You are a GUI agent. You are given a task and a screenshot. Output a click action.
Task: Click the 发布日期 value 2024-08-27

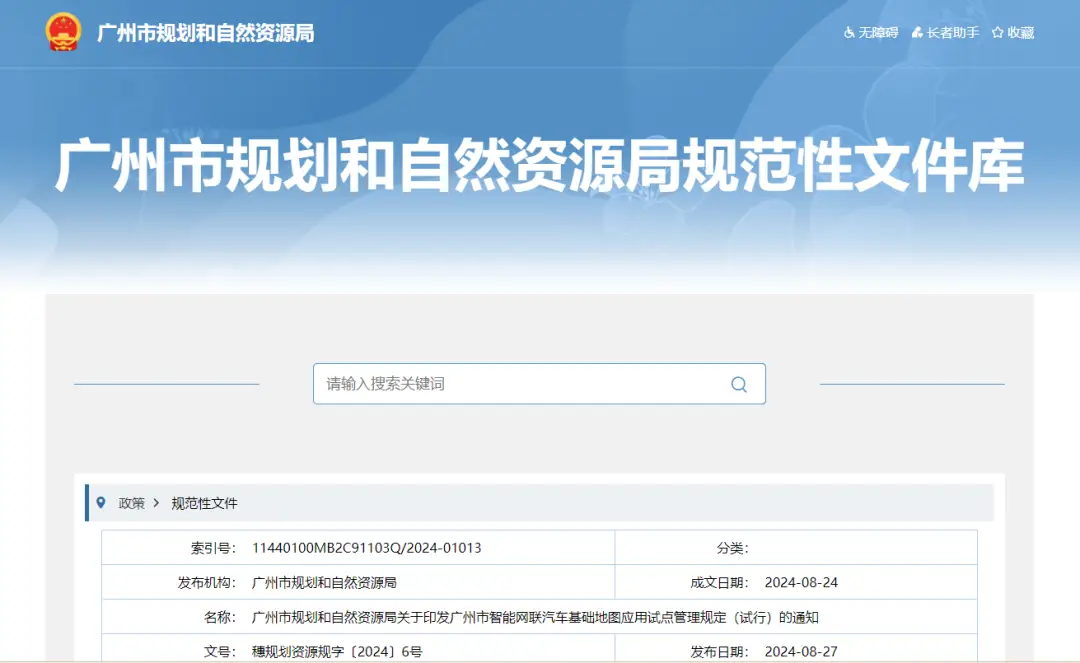801,651
